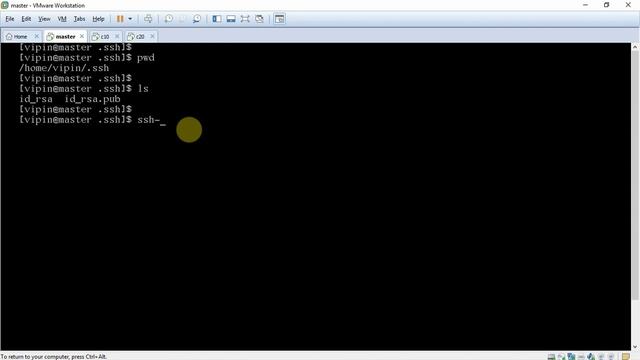Click the scrollbar up arrow
The width and height of the screenshot is (640, 360).
[635, 47]
